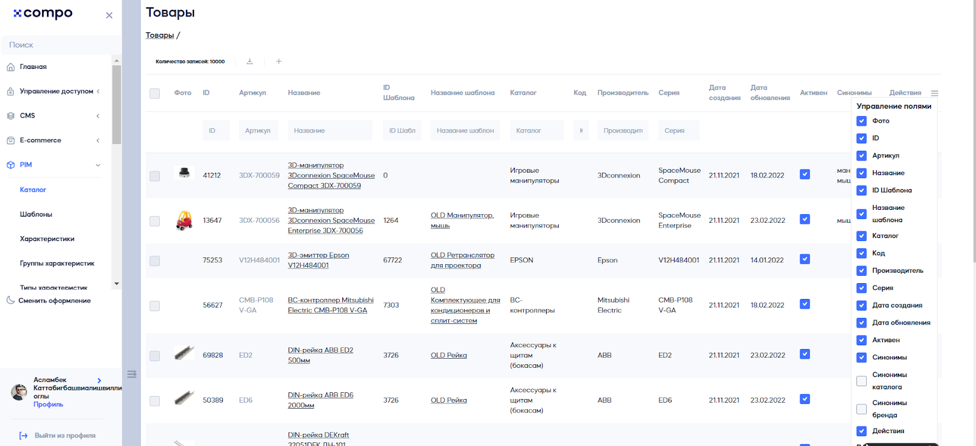The height and width of the screenshot is (446, 976).
Task: Open the Характеристики submenu item
Action: [x=47, y=239]
